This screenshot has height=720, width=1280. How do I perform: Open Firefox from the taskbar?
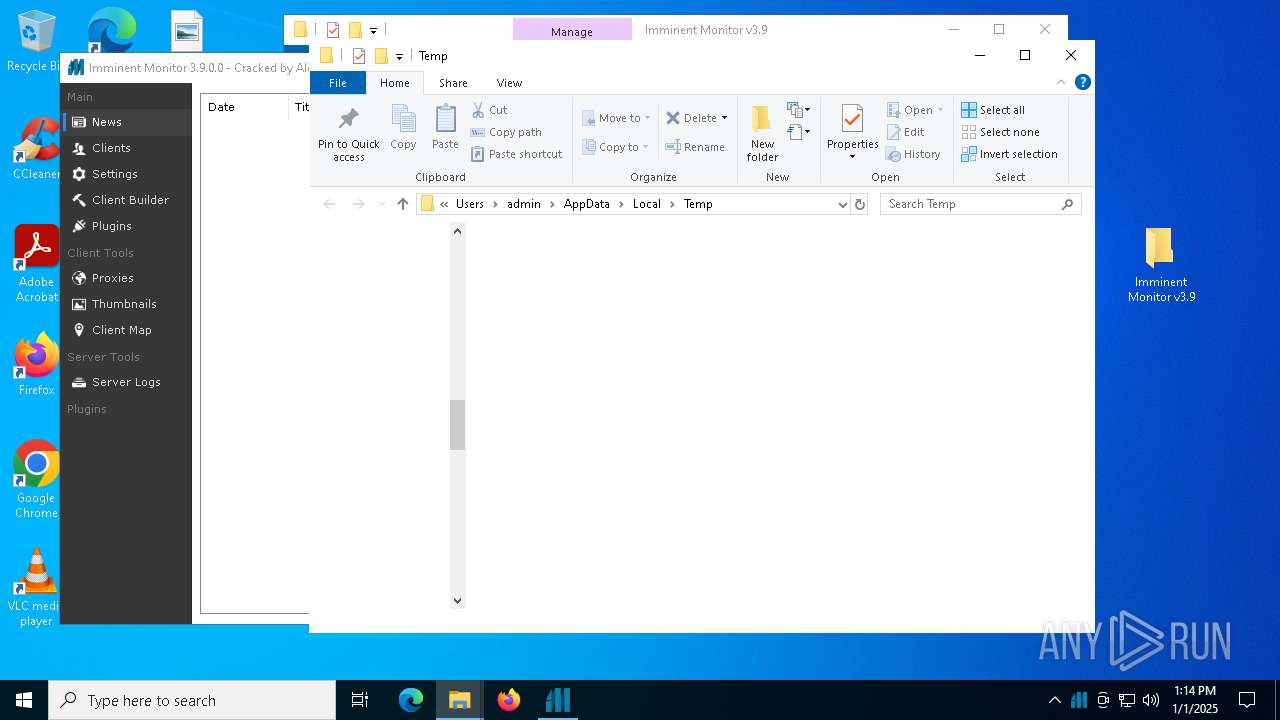coord(509,700)
